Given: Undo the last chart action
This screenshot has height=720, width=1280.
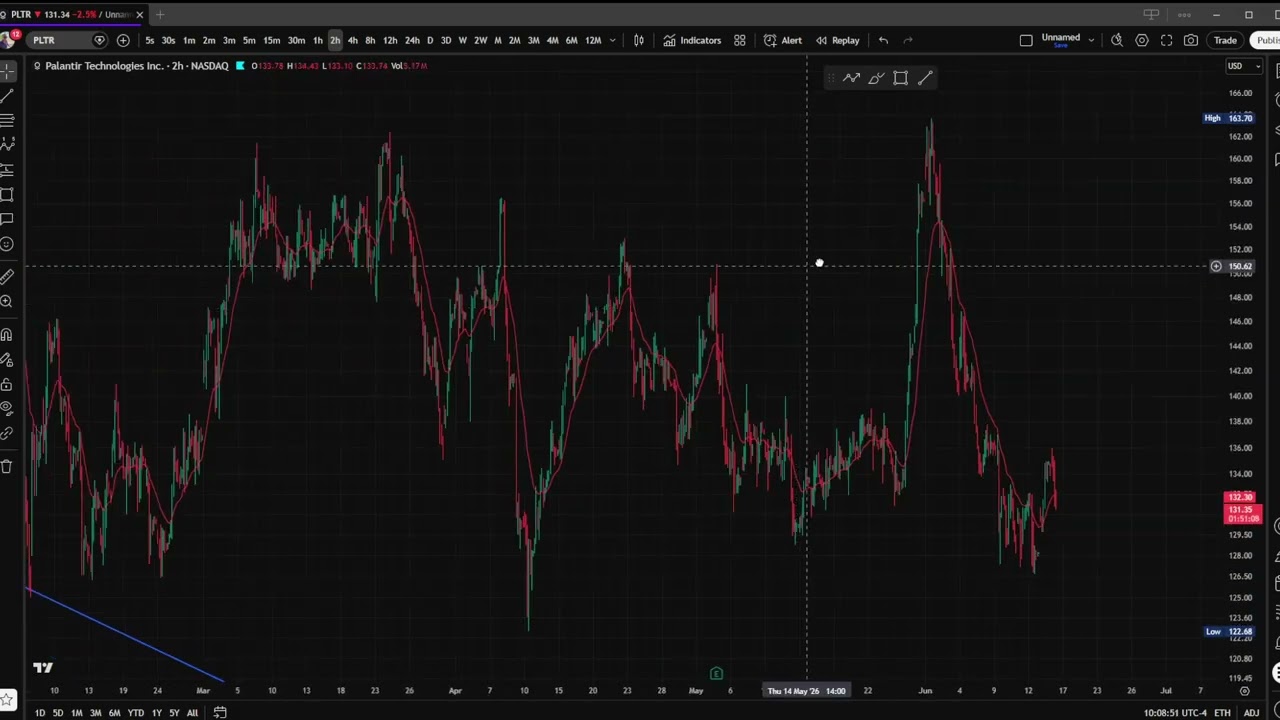Looking at the screenshot, I should point(883,40).
